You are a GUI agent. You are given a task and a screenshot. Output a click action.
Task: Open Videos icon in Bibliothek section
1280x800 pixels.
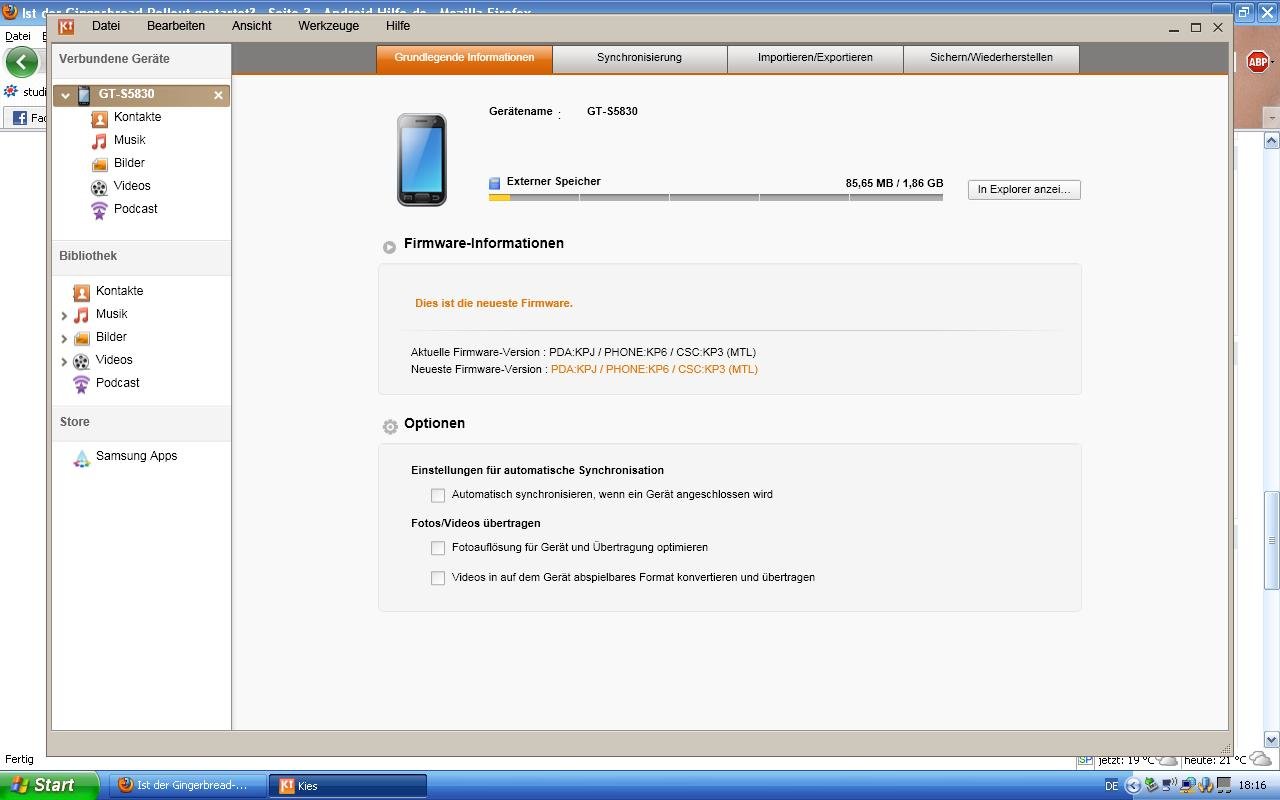(81, 361)
